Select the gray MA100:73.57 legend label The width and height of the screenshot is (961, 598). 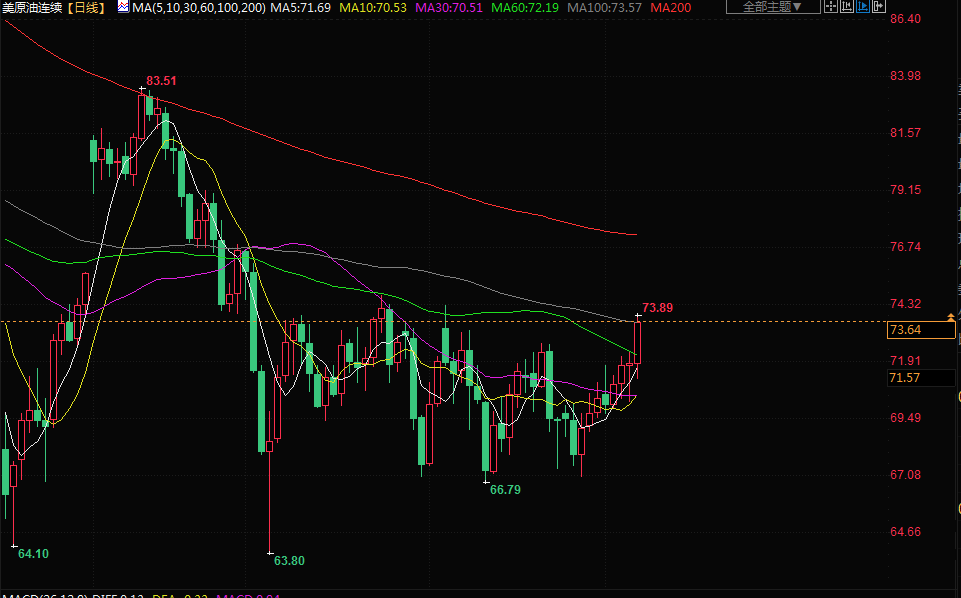coord(604,8)
